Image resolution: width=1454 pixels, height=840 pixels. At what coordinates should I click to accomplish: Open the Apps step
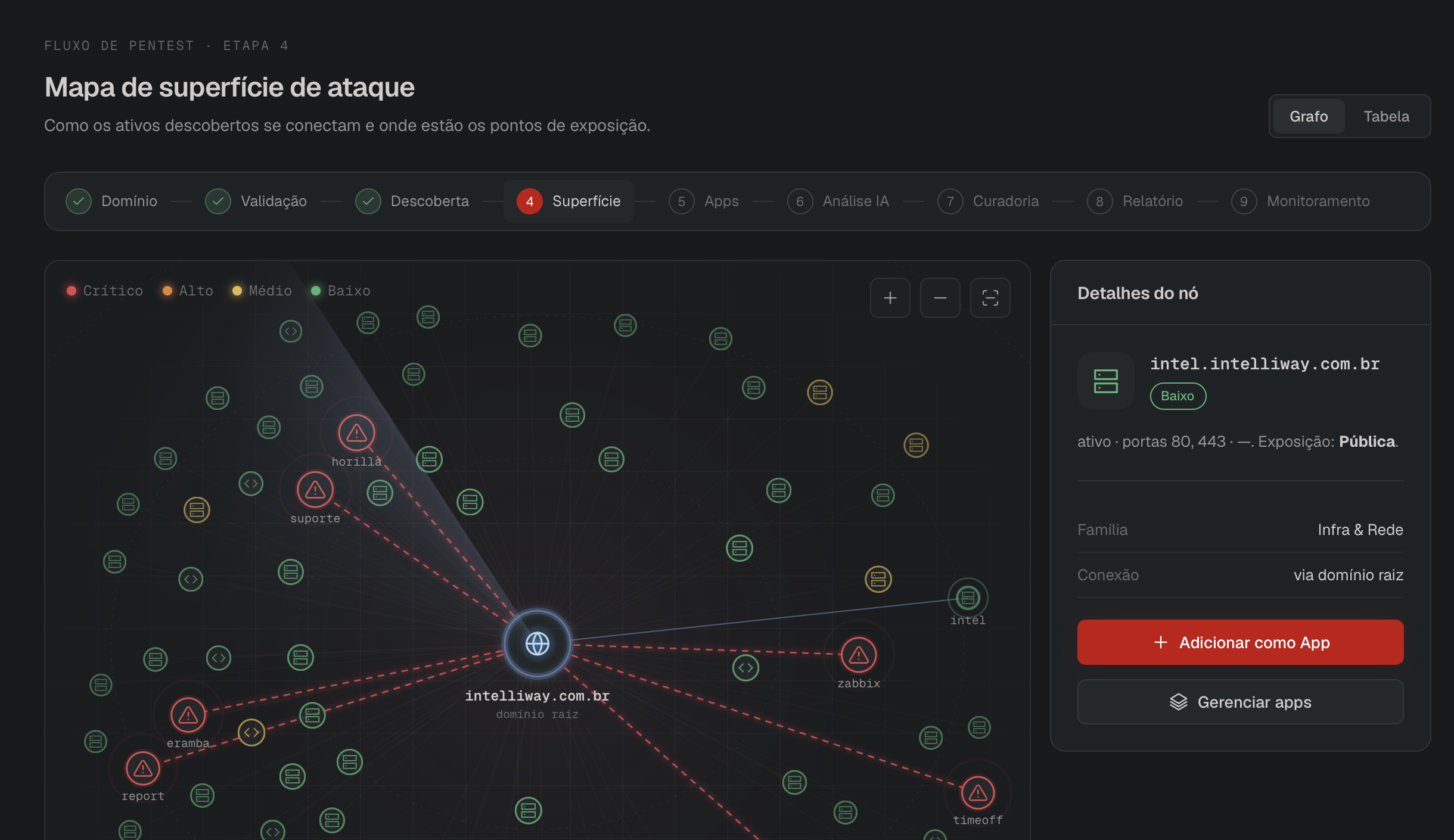click(x=704, y=201)
